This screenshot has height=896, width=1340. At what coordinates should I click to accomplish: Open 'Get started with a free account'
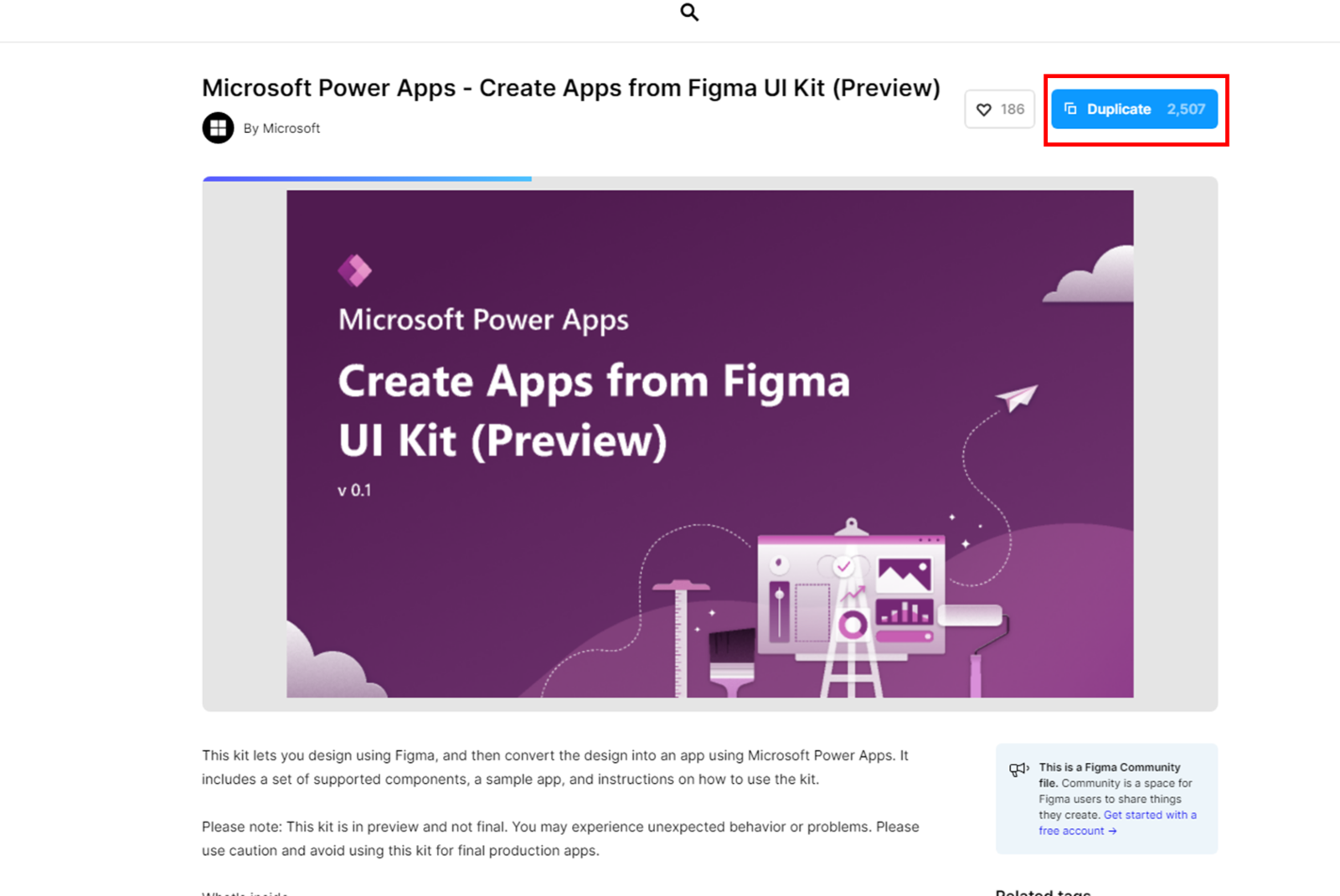[x=1150, y=815]
